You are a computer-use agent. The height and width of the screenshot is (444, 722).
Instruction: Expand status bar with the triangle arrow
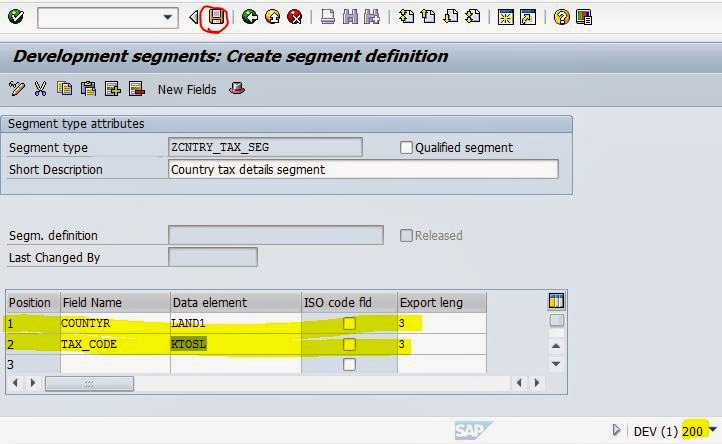(616, 431)
